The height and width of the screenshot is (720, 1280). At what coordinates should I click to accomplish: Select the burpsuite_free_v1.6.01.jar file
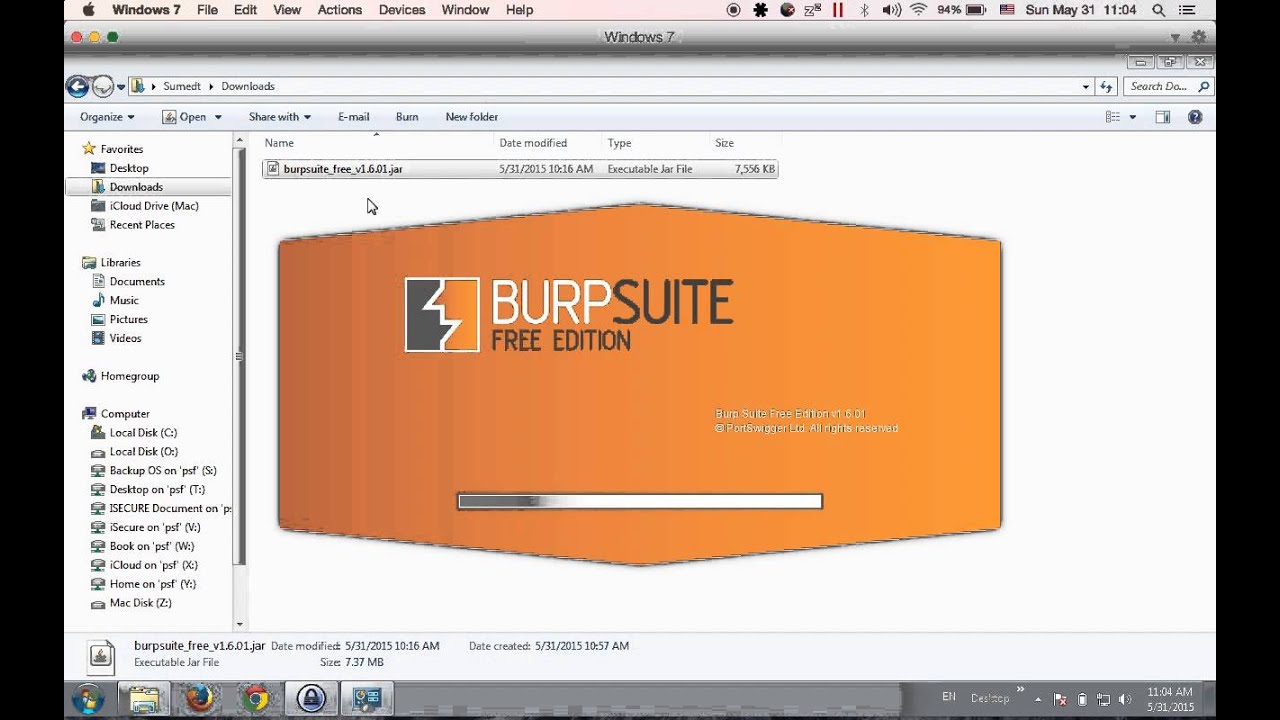(x=520, y=169)
